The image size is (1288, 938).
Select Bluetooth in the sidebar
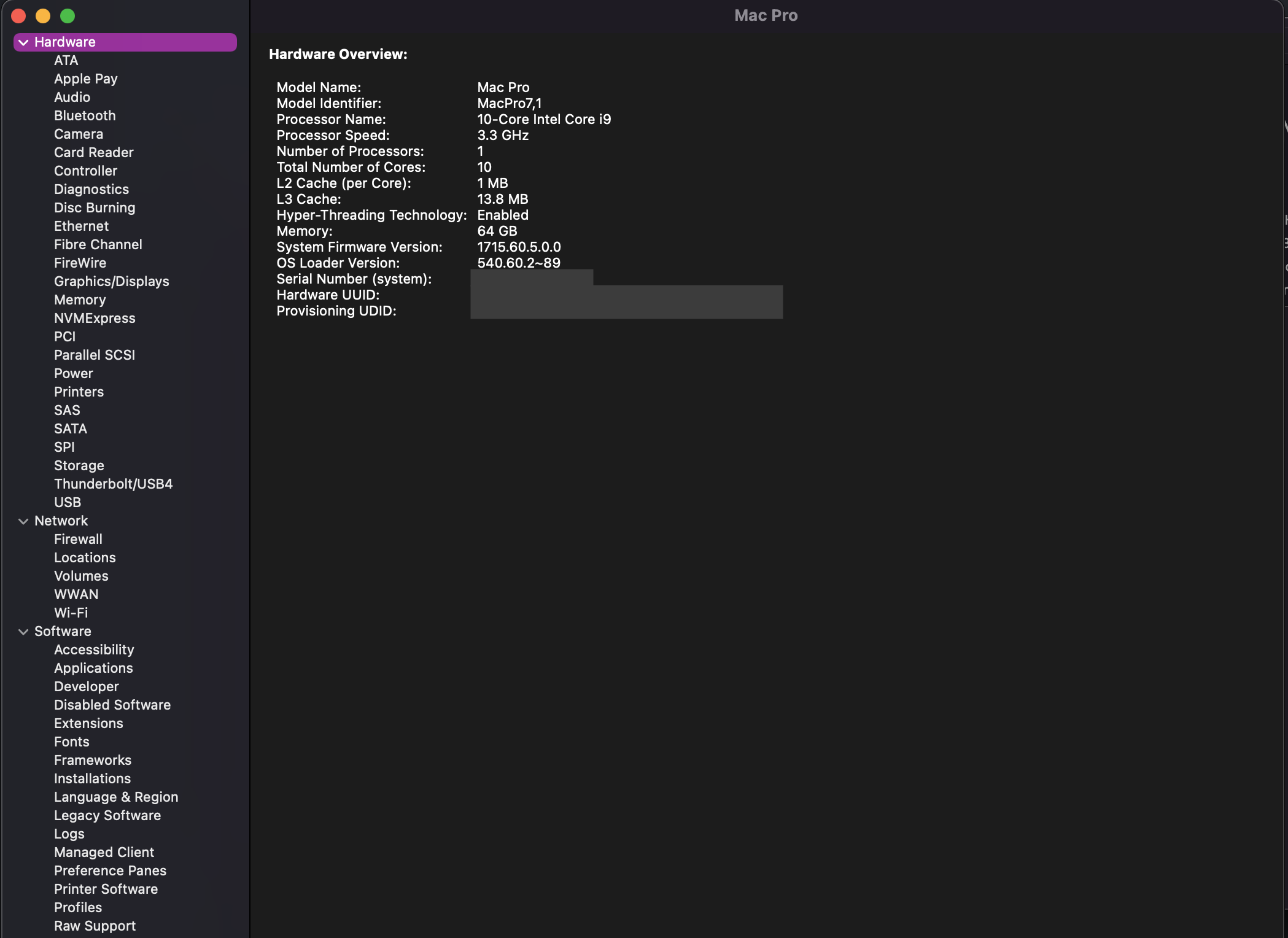(85, 115)
